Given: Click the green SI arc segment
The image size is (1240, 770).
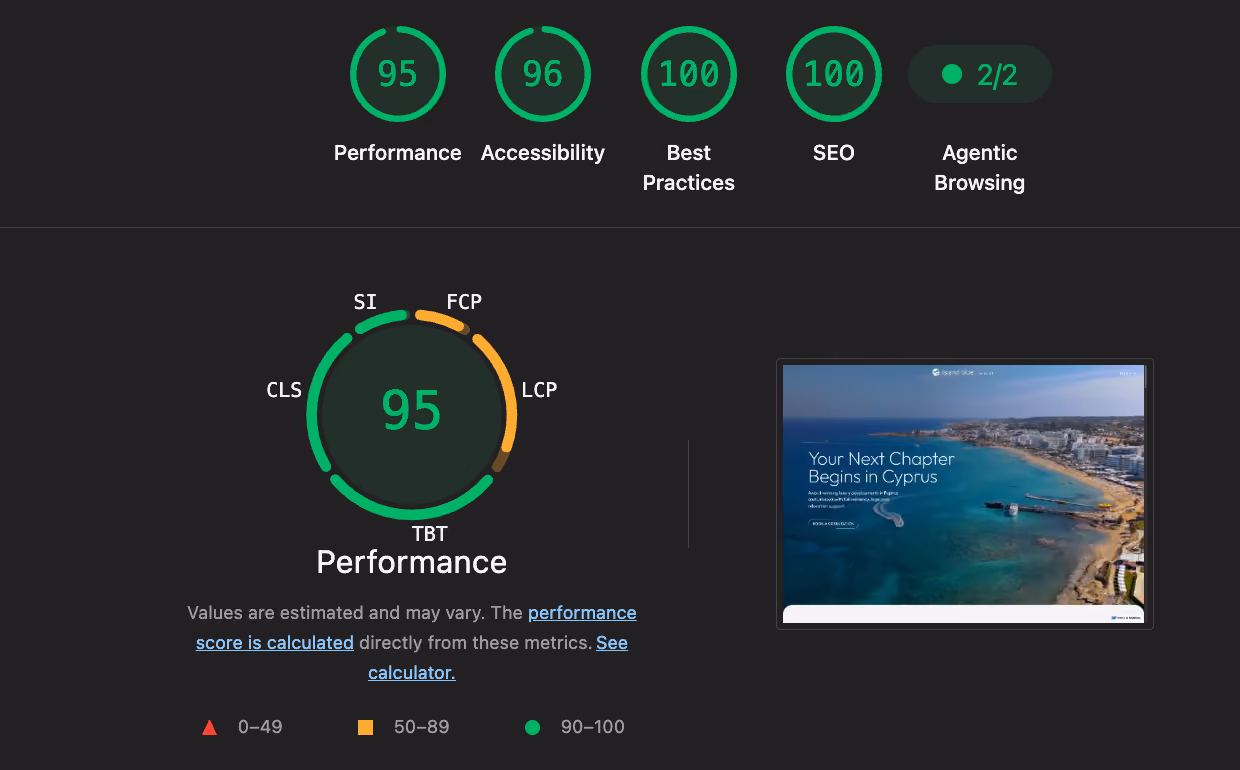Looking at the screenshot, I should (x=380, y=320).
